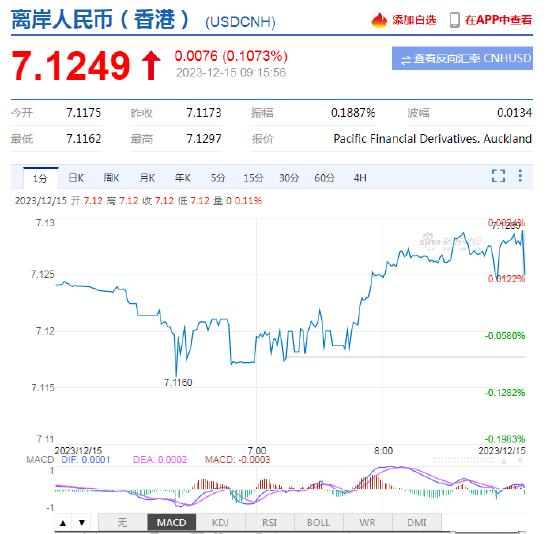Click the 振幅 value 0.1887%
This screenshot has height=534, width=550.
coord(353,113)
